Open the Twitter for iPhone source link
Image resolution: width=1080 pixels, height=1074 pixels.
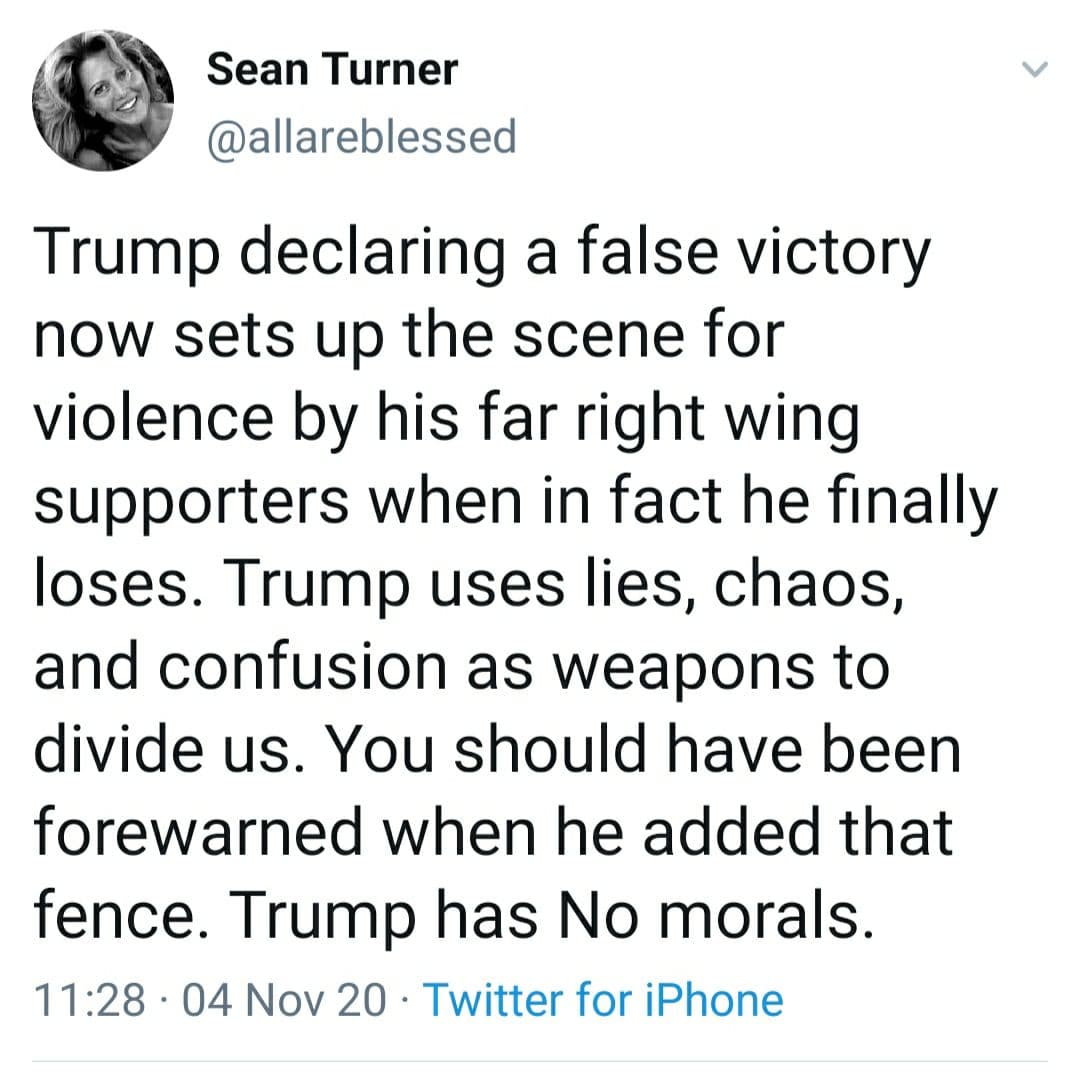pyautogui.click(x=603, y=999)
